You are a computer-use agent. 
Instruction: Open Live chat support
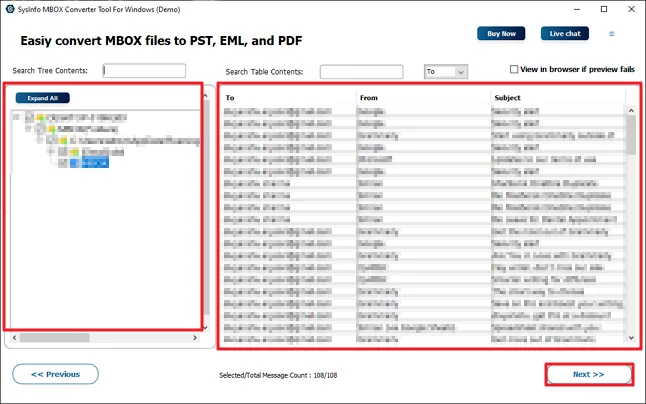pos(564,33)
